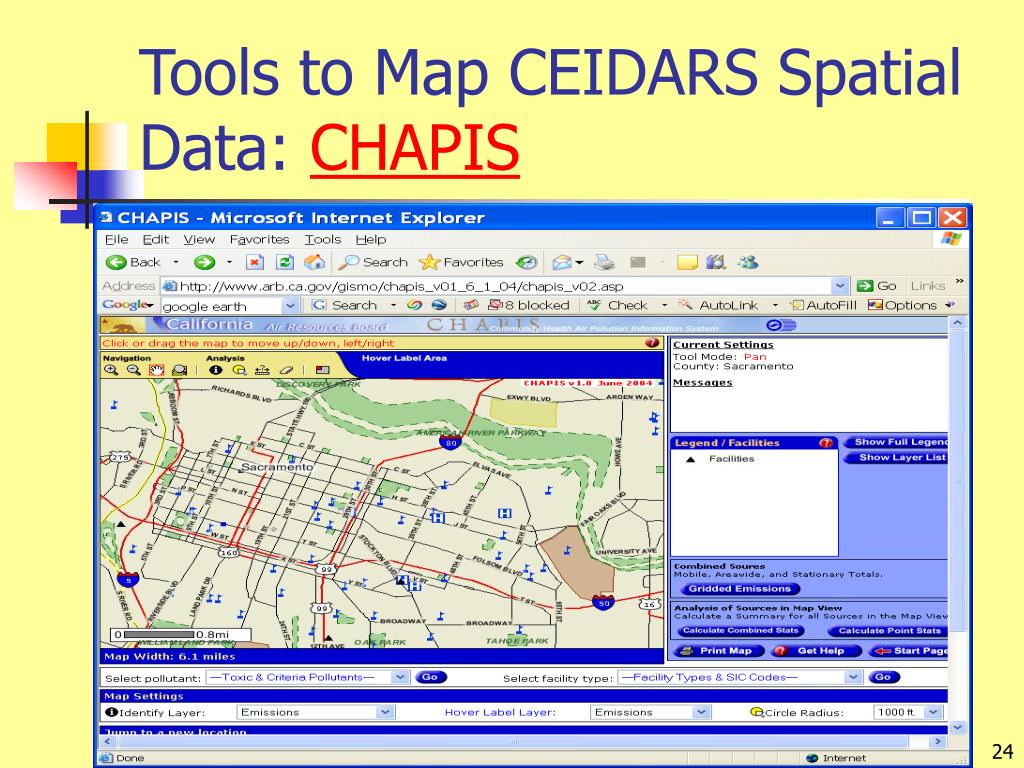Click the Google toolbar Search button
The height and width of the screenshot is (768, 1024).
(x=345, y=305)
